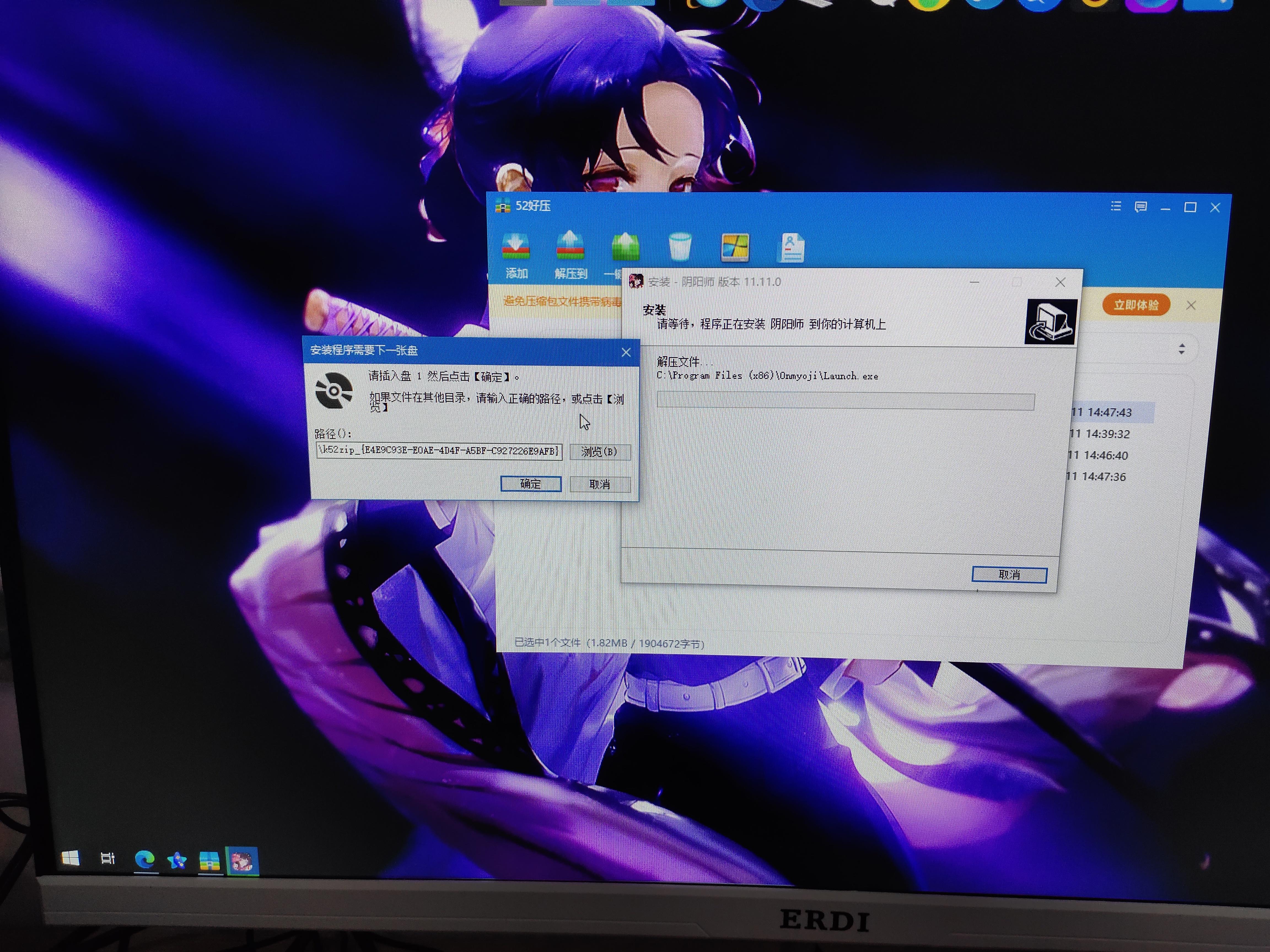Click 取消 in the Onmyoji installer window
1270x952 pixels.
[1009, 574]
